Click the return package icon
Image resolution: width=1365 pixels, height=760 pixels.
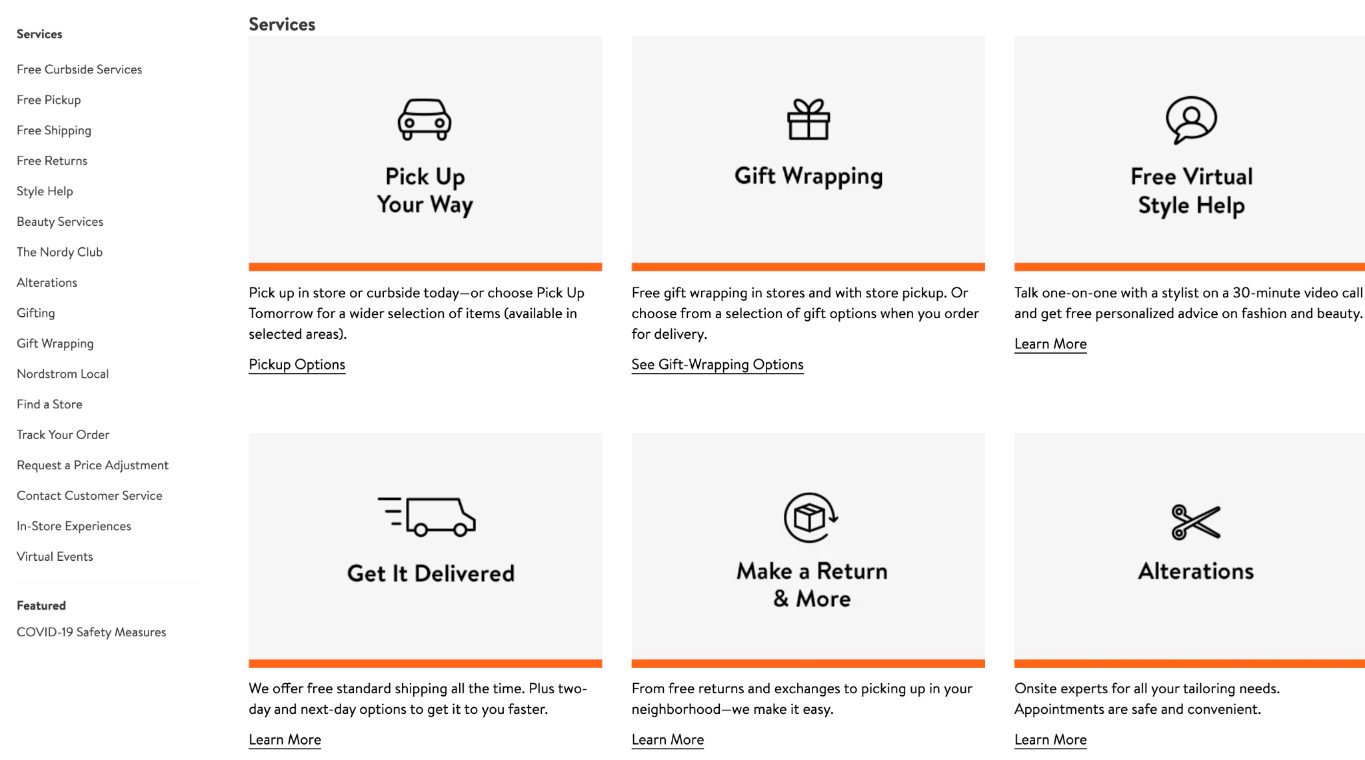(x=810, y=517)
